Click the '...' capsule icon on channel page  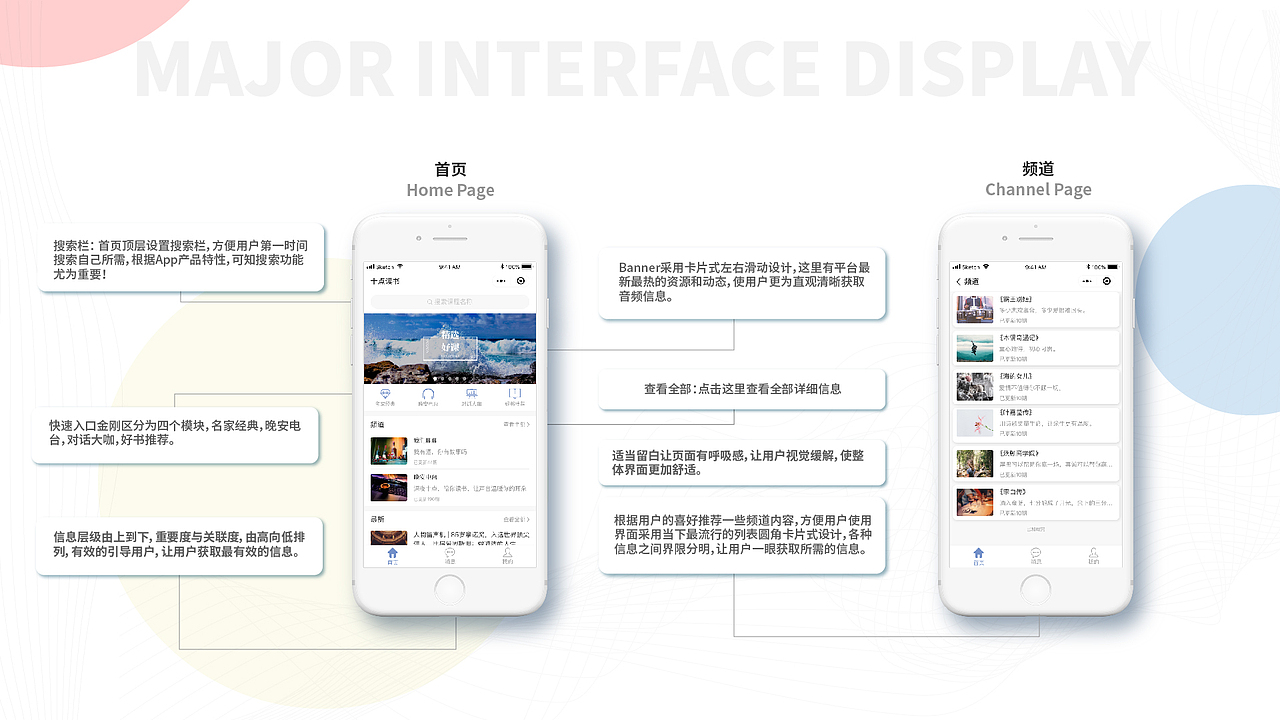click(x=1087, y=280)
